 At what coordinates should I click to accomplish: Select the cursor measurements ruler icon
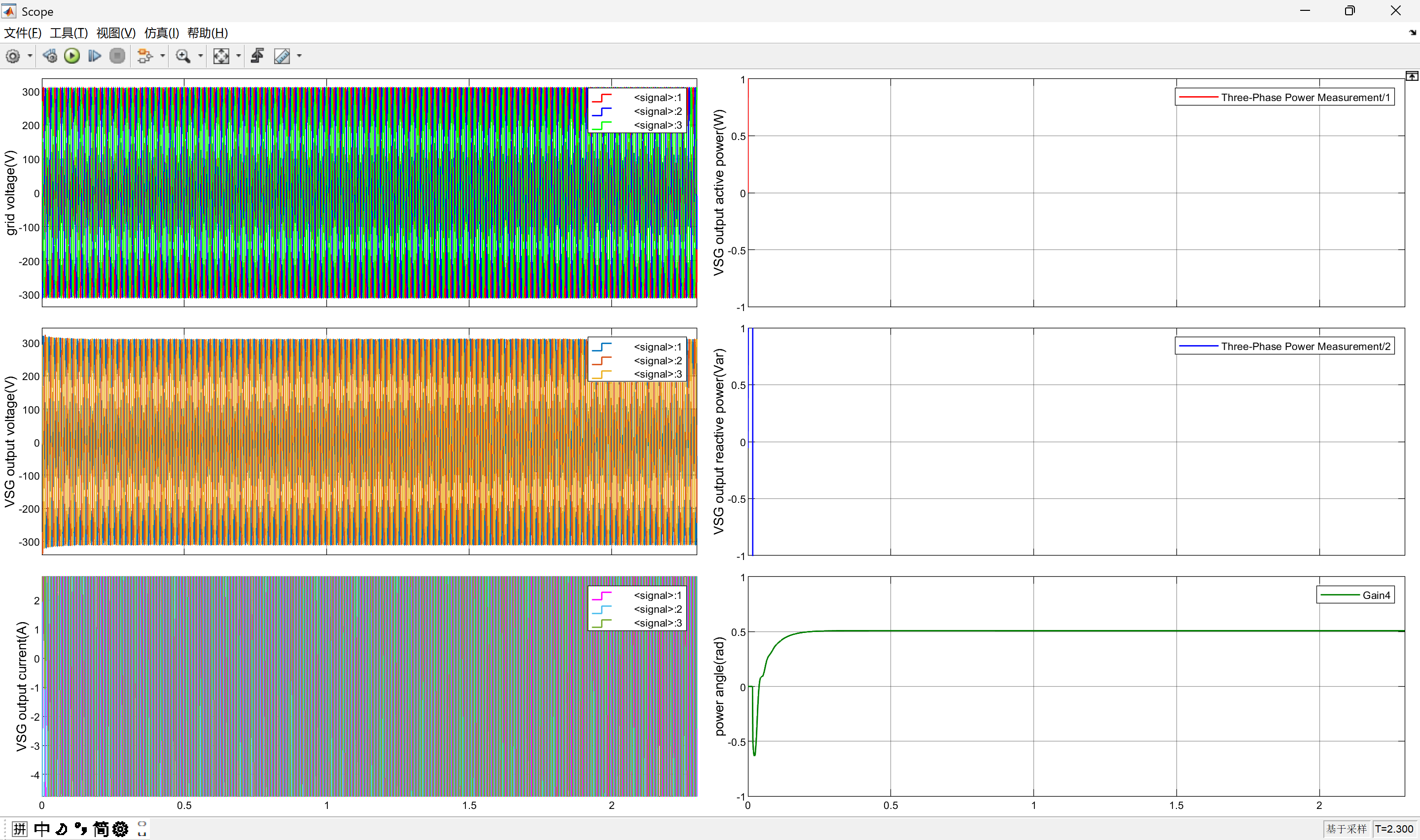pos(282,56)
